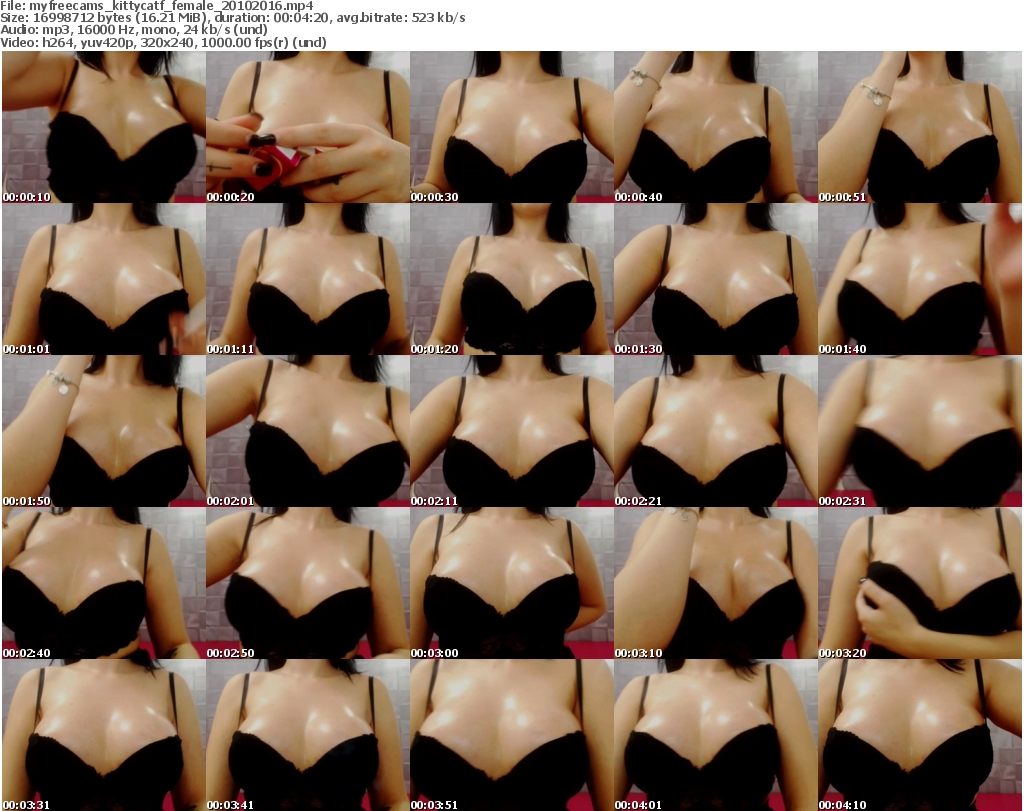The image size is (1024, 811).
Task: Open the frame at 00:00:51
Action: (x=920, y=127)
